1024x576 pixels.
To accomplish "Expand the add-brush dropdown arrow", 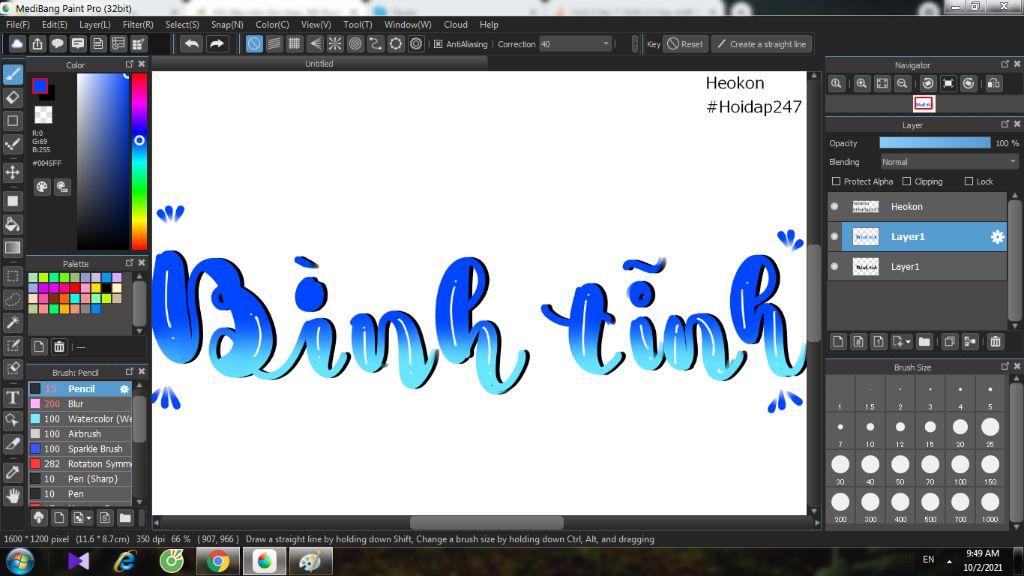I will click(x=89, y=519).
